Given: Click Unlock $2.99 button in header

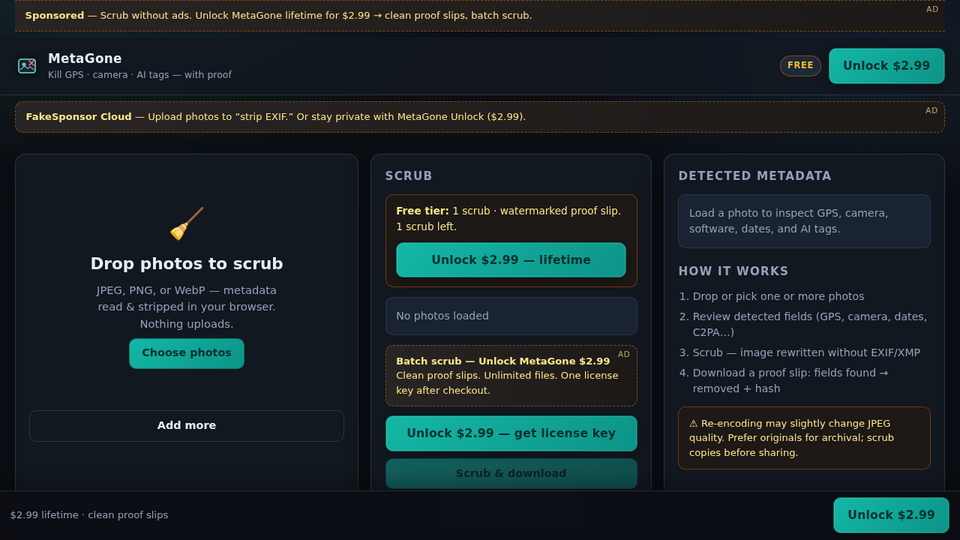Looking at the screenshot, I should click(x=887, y=66).
